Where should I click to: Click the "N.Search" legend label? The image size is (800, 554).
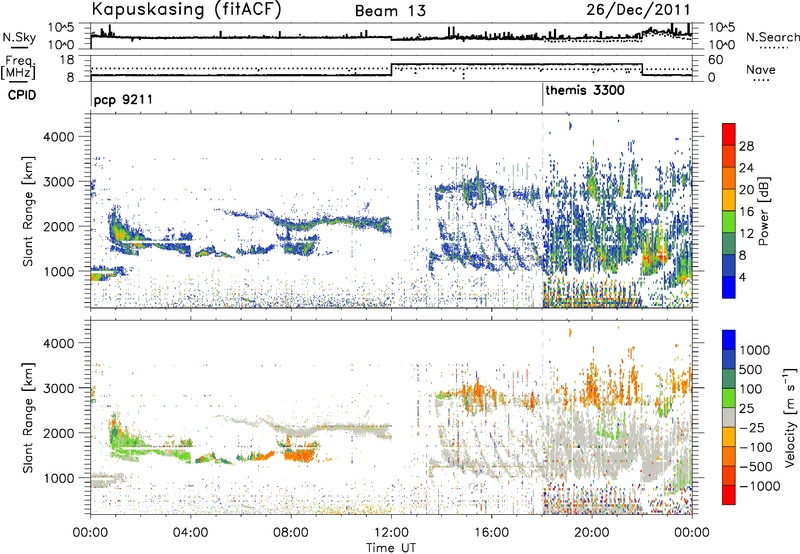772,37
